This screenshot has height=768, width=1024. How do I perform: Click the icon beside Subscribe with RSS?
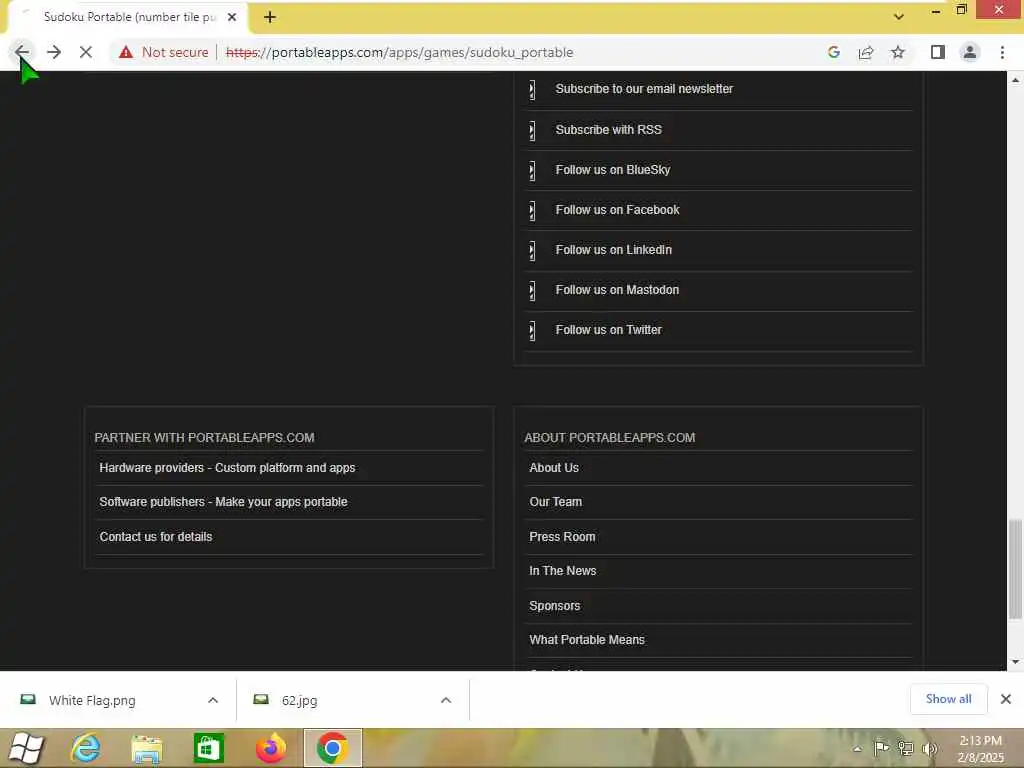[532, 130]
